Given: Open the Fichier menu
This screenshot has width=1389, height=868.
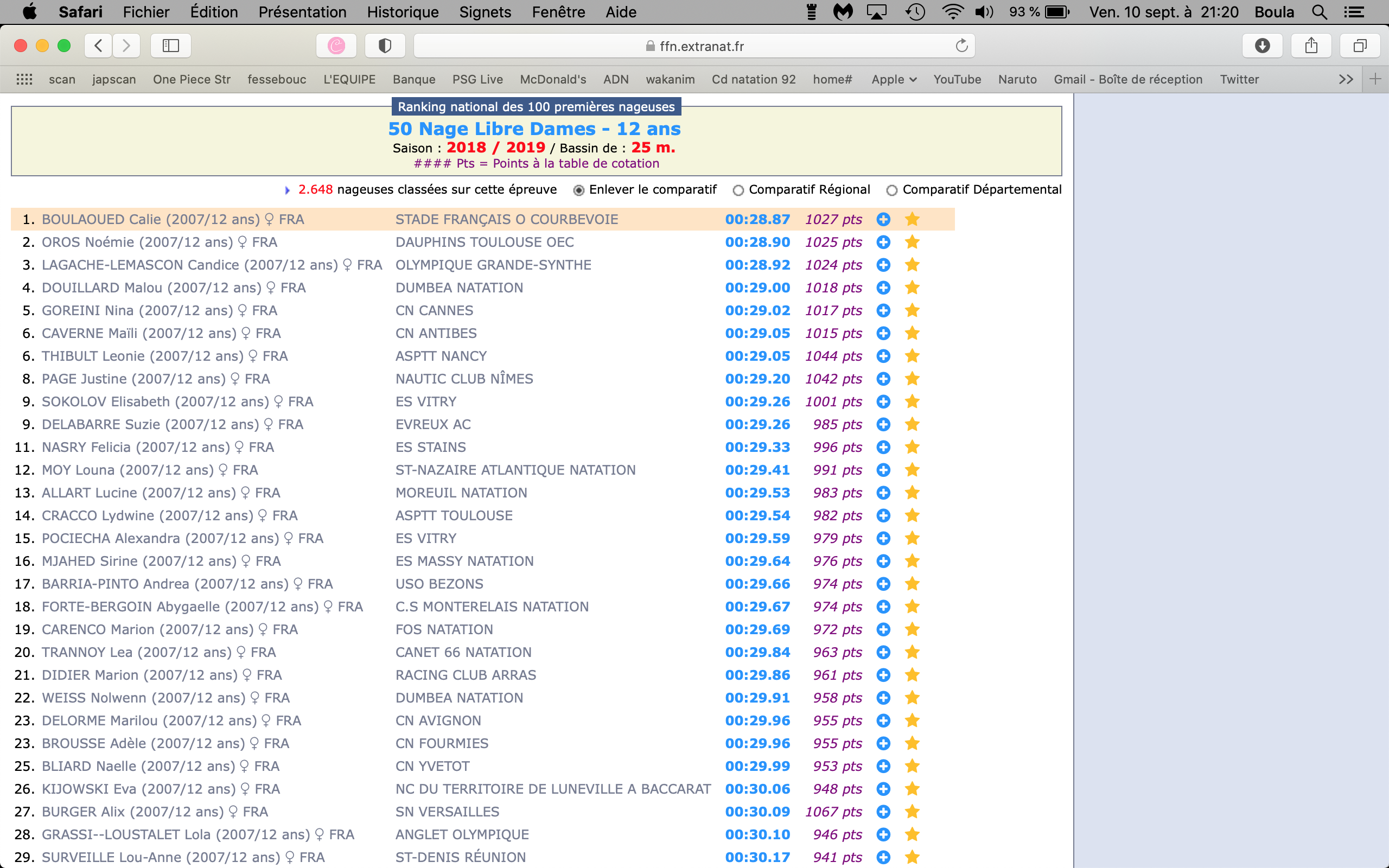Looking at the screenshot, I should coord(146,12).
